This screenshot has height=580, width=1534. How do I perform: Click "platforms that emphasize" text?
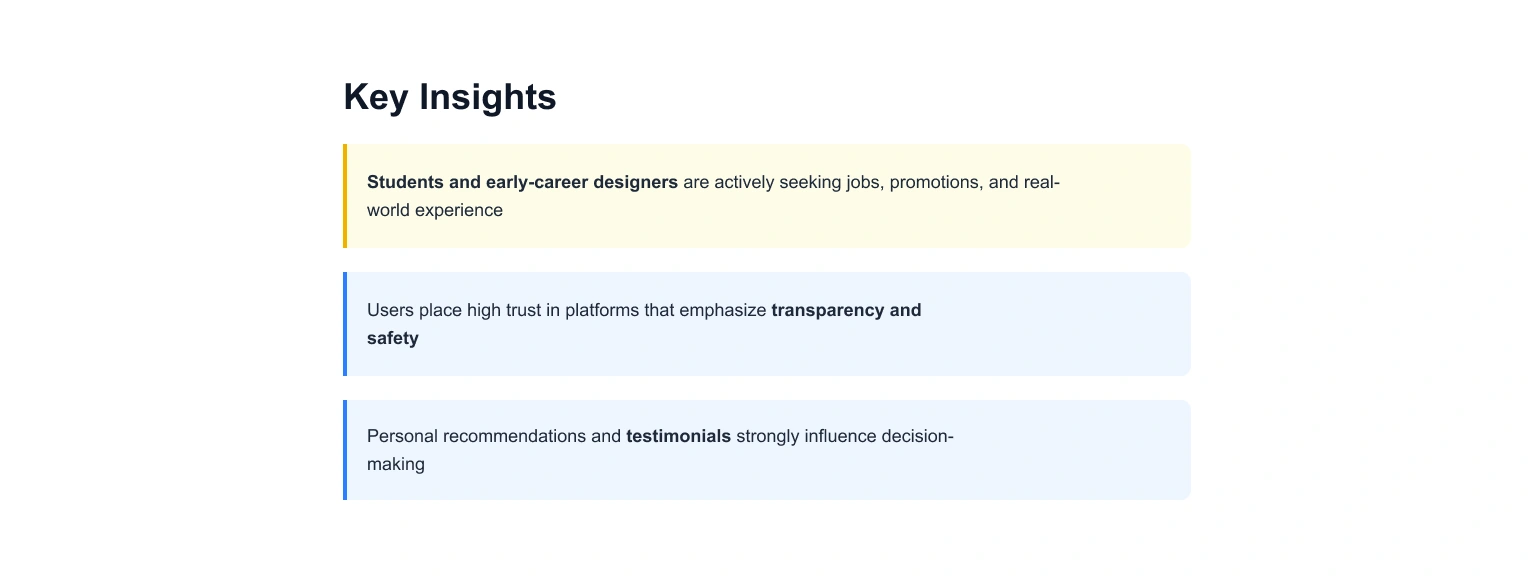tap(666, 310)
